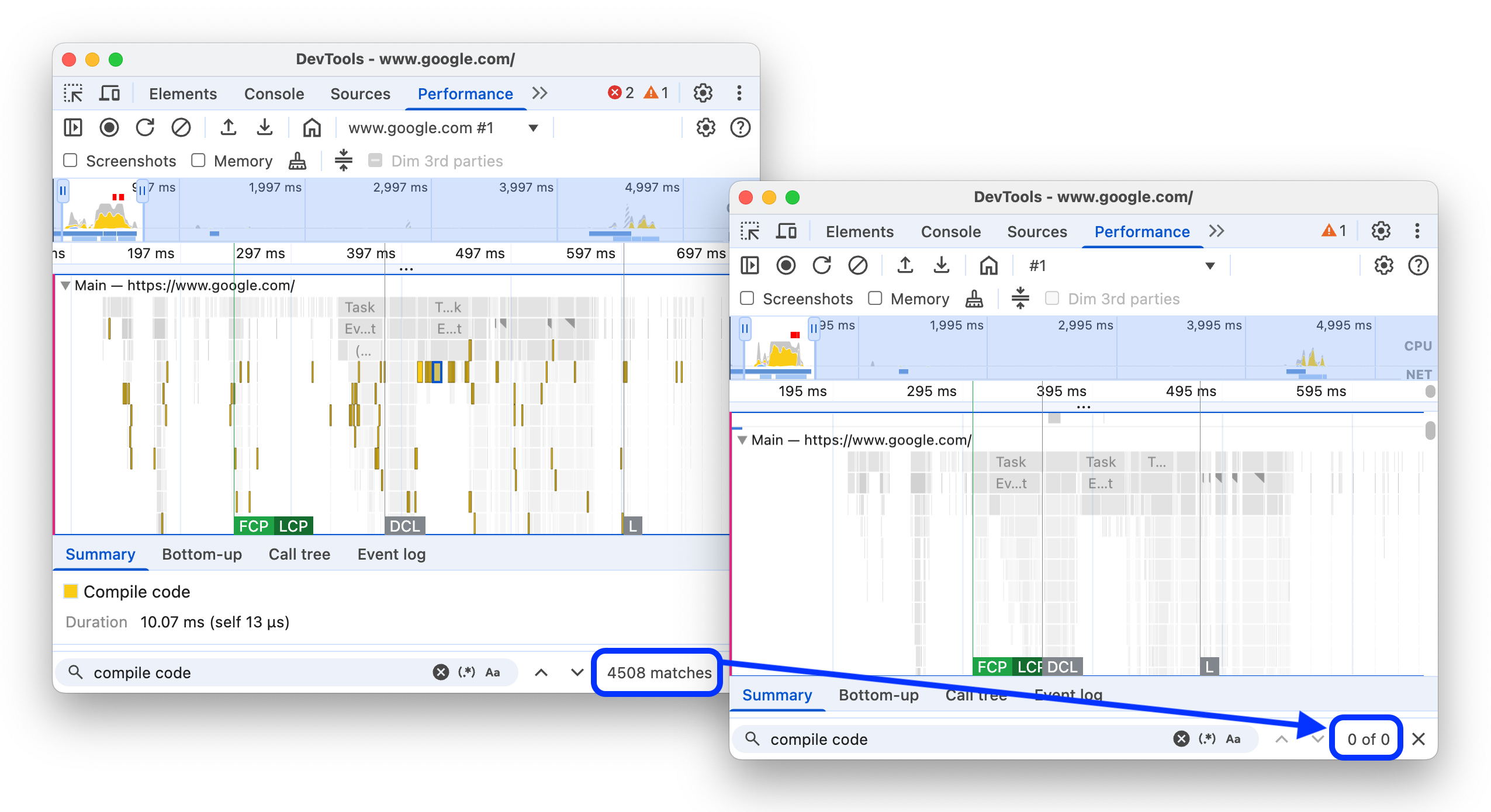Clear the current performance recording
This screenshot has width=1491, height=812.
click(182, 127)
